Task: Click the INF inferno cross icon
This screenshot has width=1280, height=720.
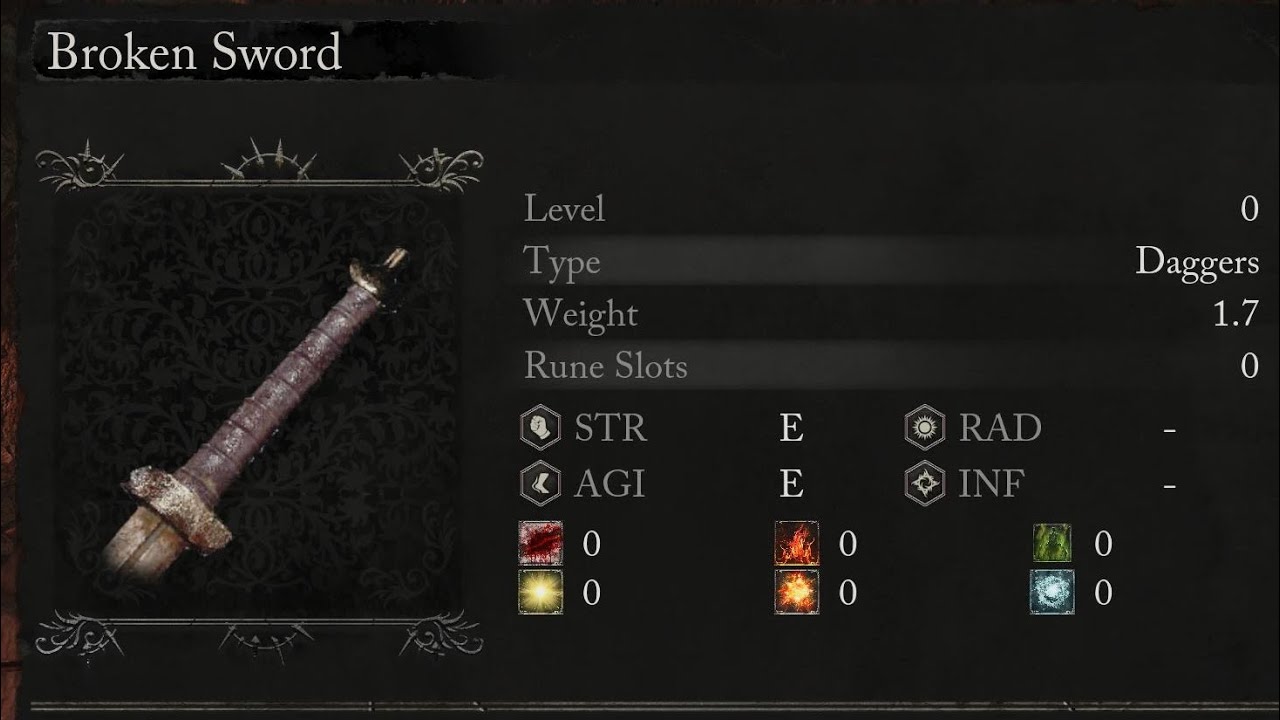Action: [x=925, y=484]
